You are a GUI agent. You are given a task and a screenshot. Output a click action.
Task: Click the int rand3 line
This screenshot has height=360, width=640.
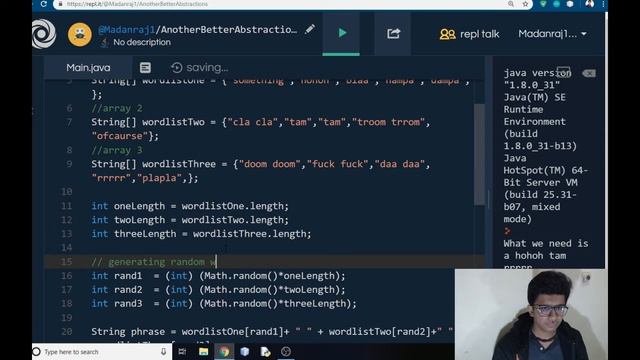(224, 303)
